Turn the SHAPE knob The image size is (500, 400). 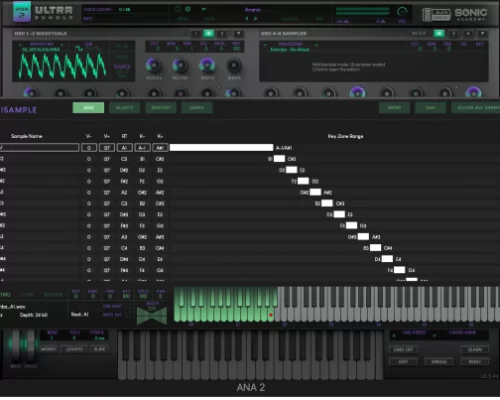234,65
